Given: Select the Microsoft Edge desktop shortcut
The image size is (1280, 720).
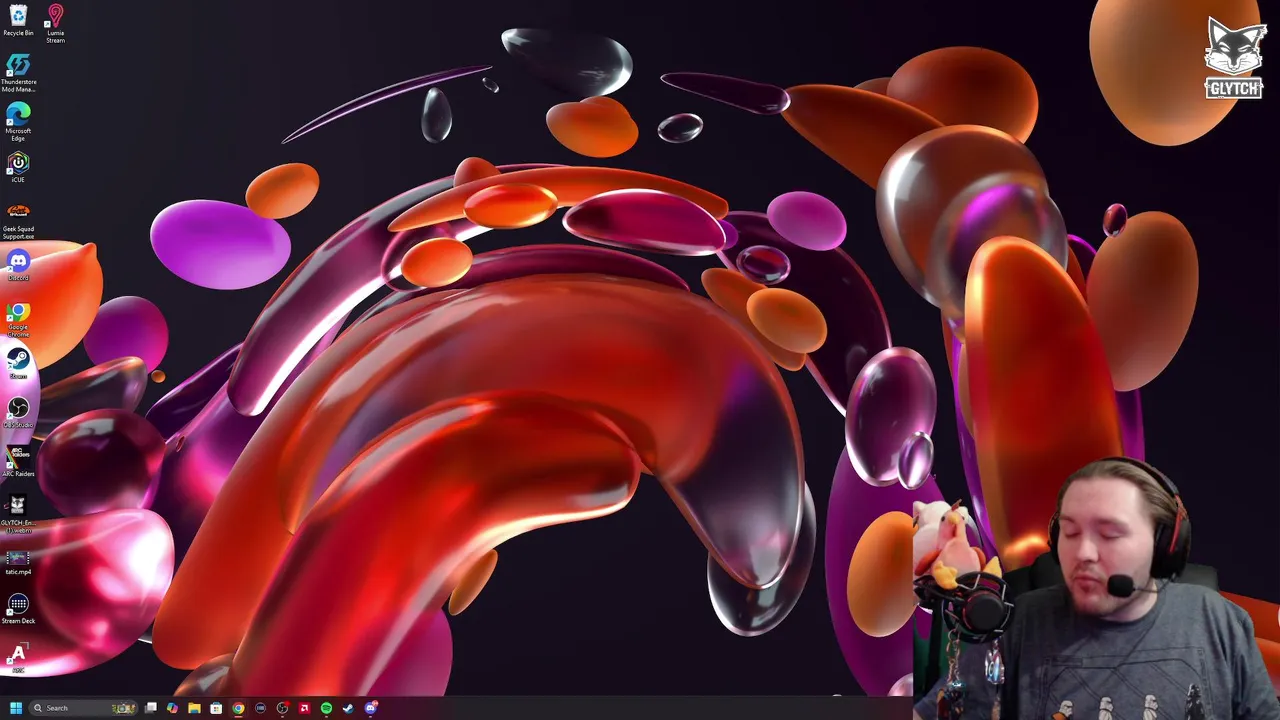Looking at the screenshot, I should [x=18, y=120].
